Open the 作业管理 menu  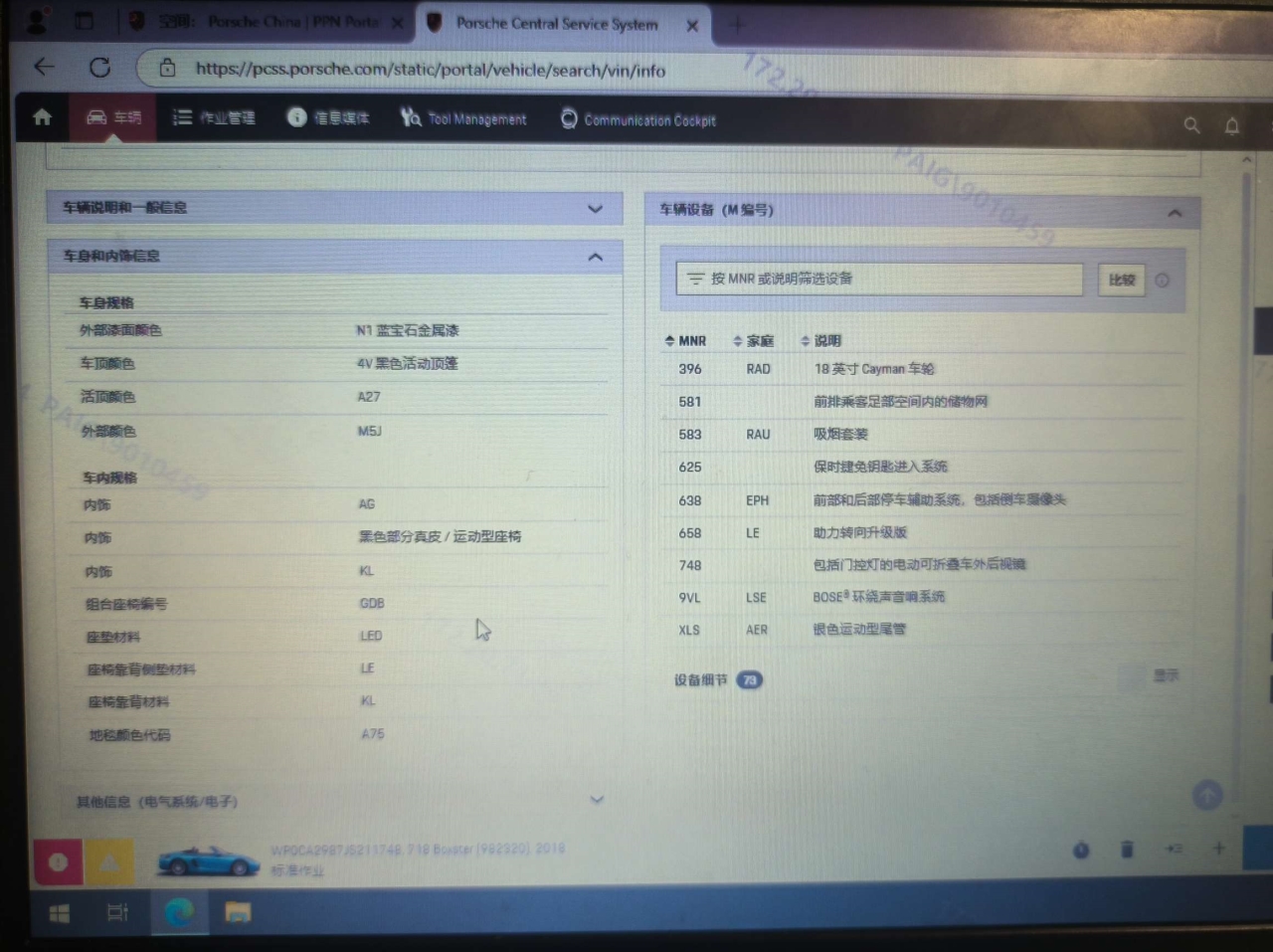214,118
